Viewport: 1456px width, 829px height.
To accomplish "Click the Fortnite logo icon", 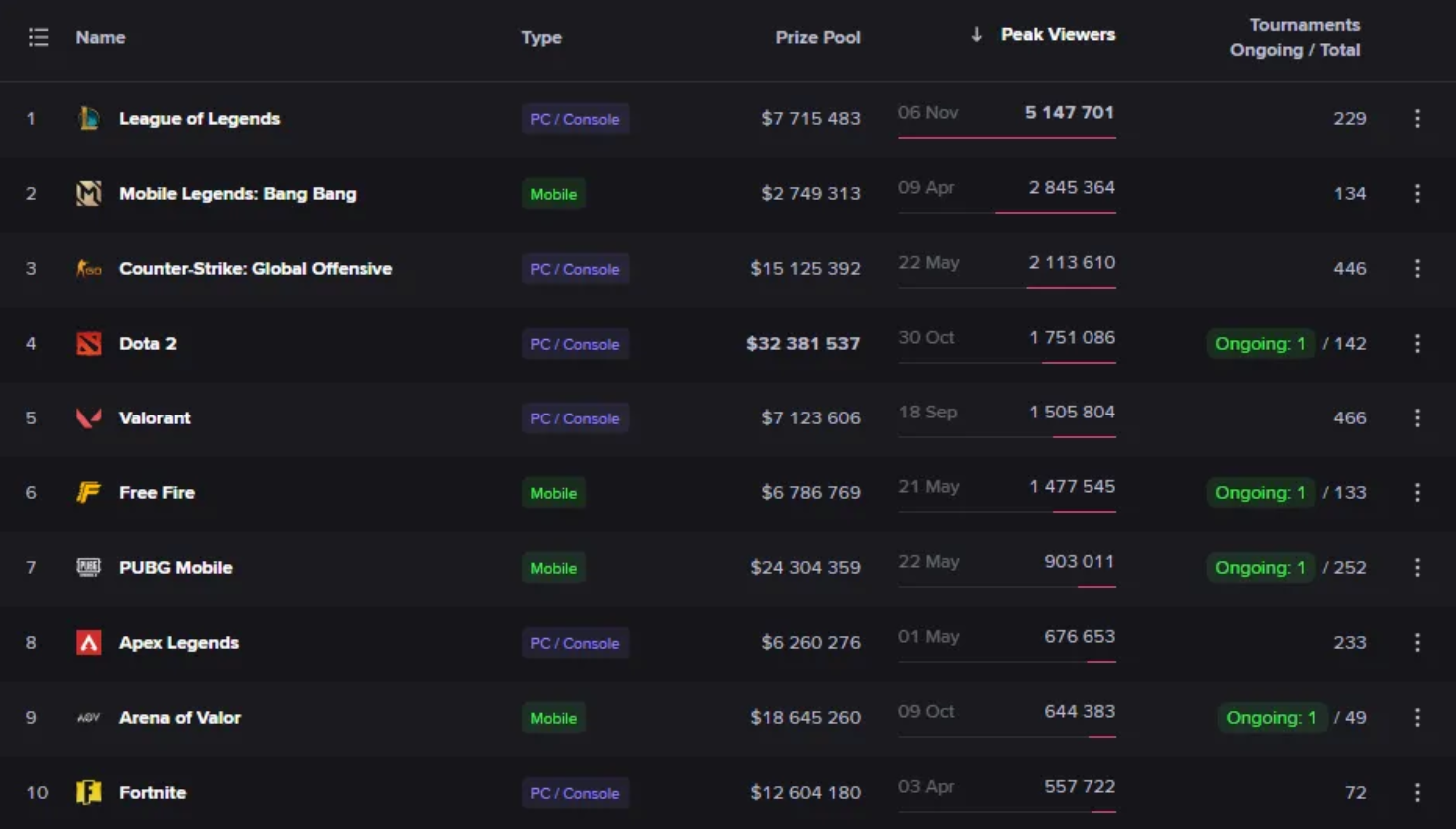I will point(89,792).
